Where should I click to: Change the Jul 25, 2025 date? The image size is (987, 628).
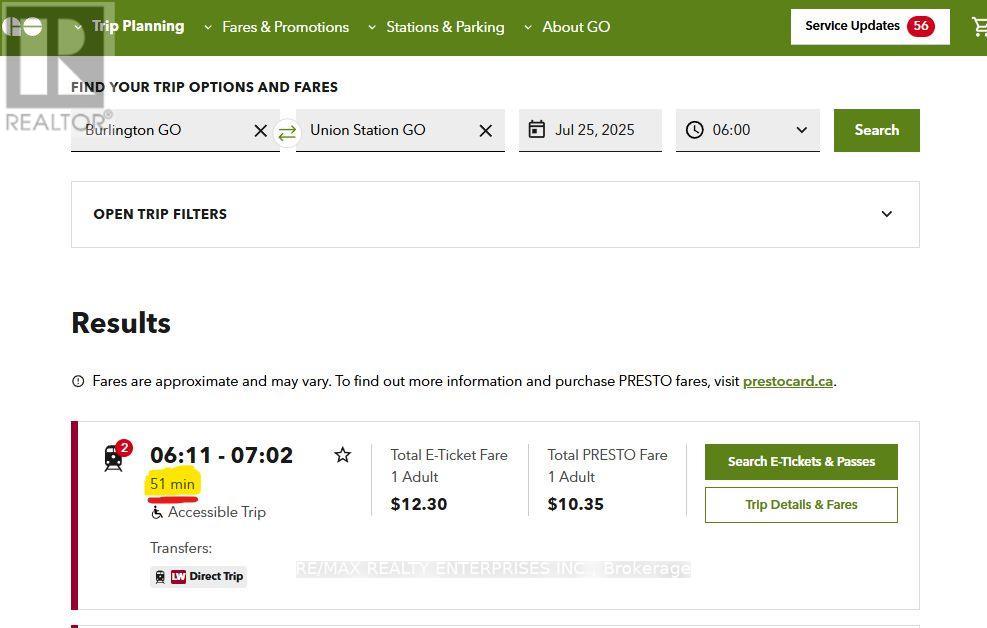590,130
